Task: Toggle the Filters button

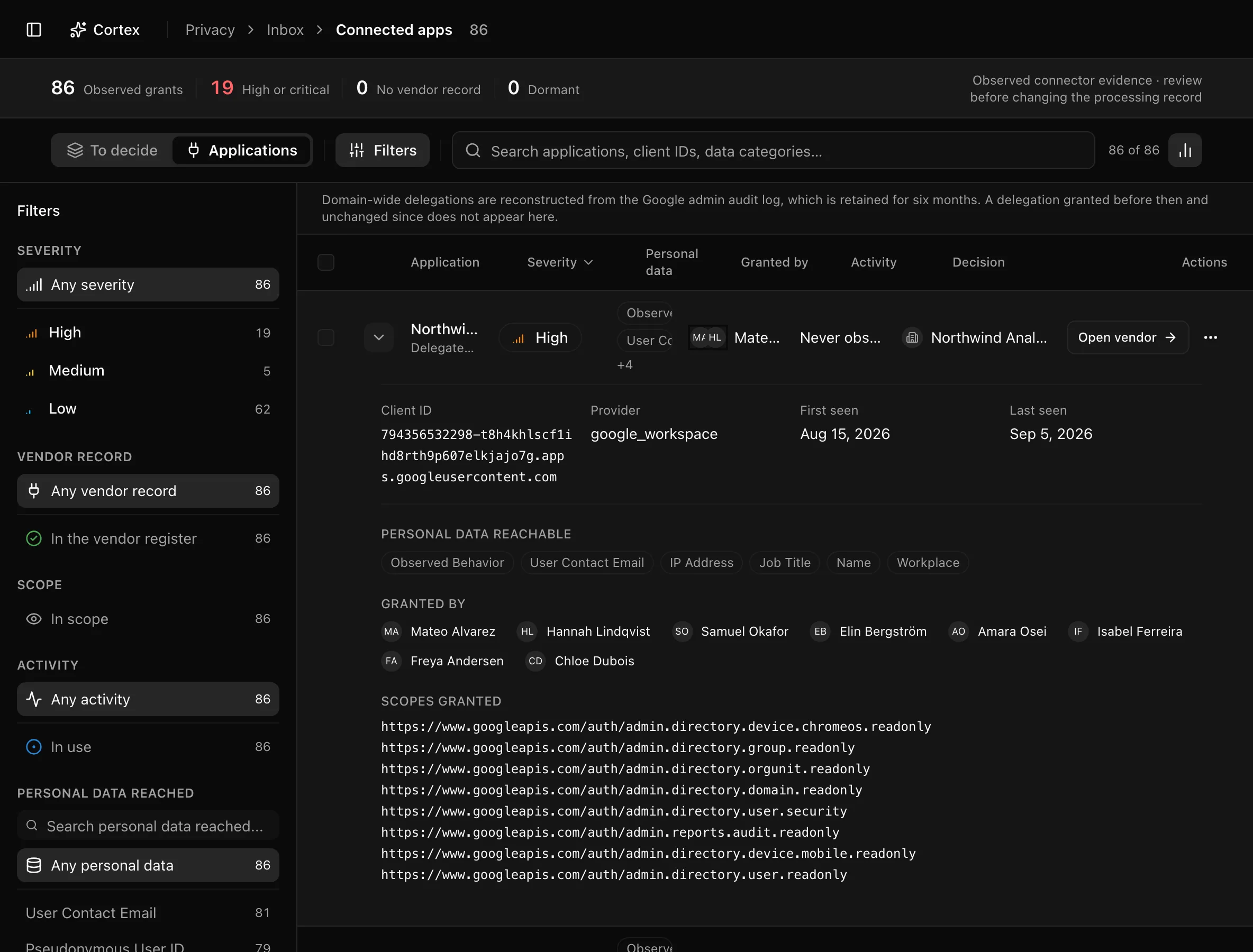Action: click(383, 150)
